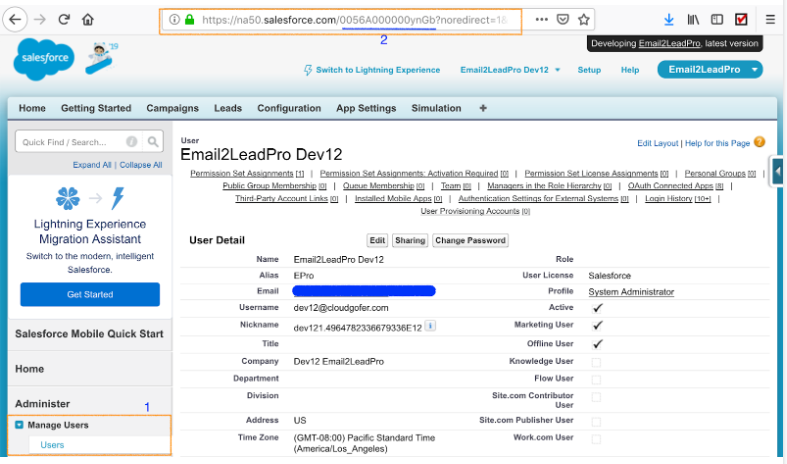Reload the page with the refresh icon
The width and height of the screenshot is (787, 464).
point(64,20)
